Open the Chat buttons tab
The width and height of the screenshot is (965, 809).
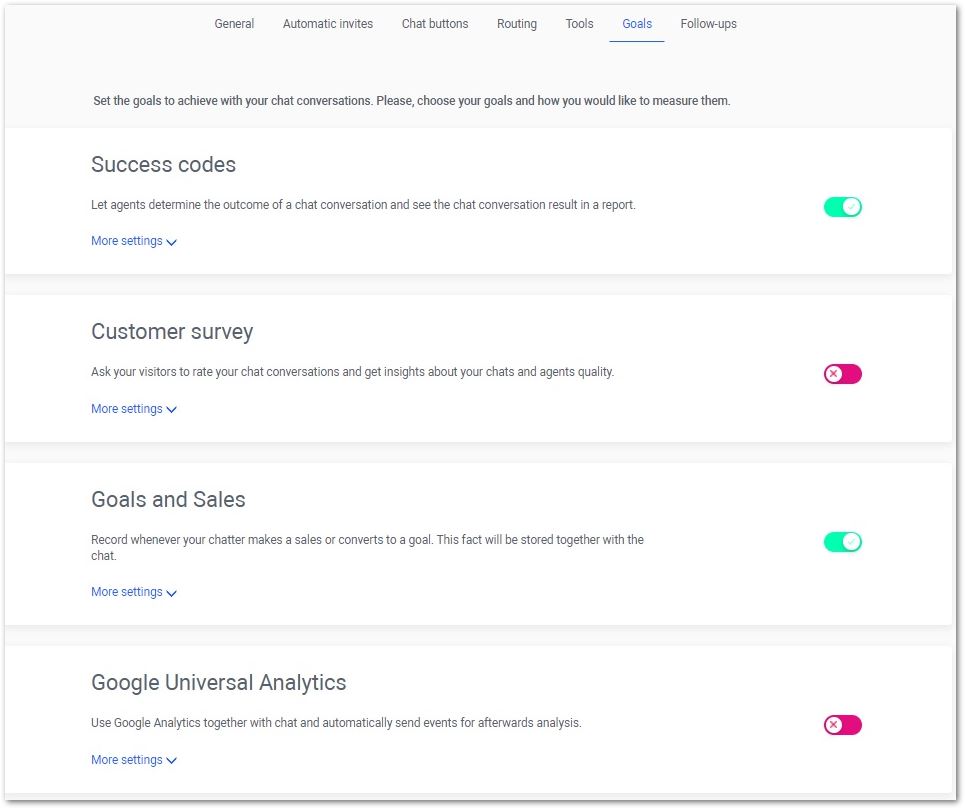click(434, 24)
